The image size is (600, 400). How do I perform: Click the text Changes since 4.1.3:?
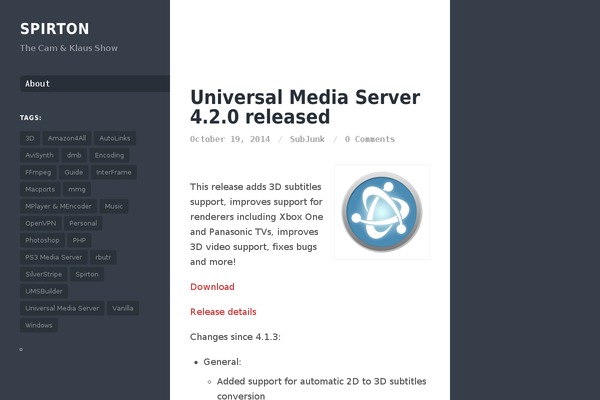pos(235,337)
